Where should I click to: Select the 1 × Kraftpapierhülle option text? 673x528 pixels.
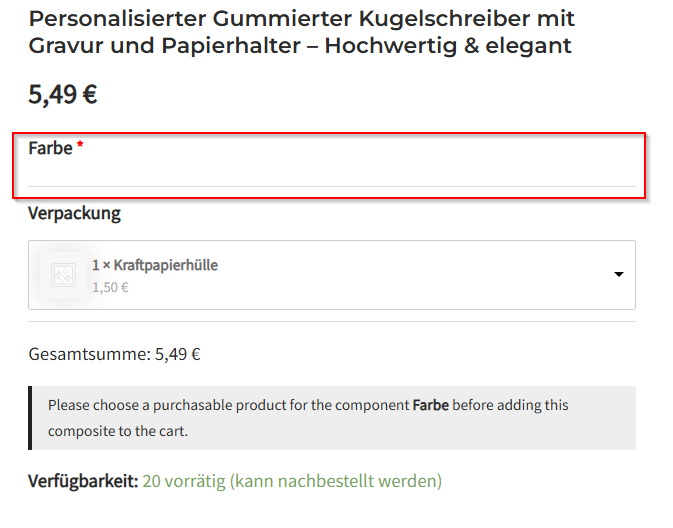tap(155, 265)
